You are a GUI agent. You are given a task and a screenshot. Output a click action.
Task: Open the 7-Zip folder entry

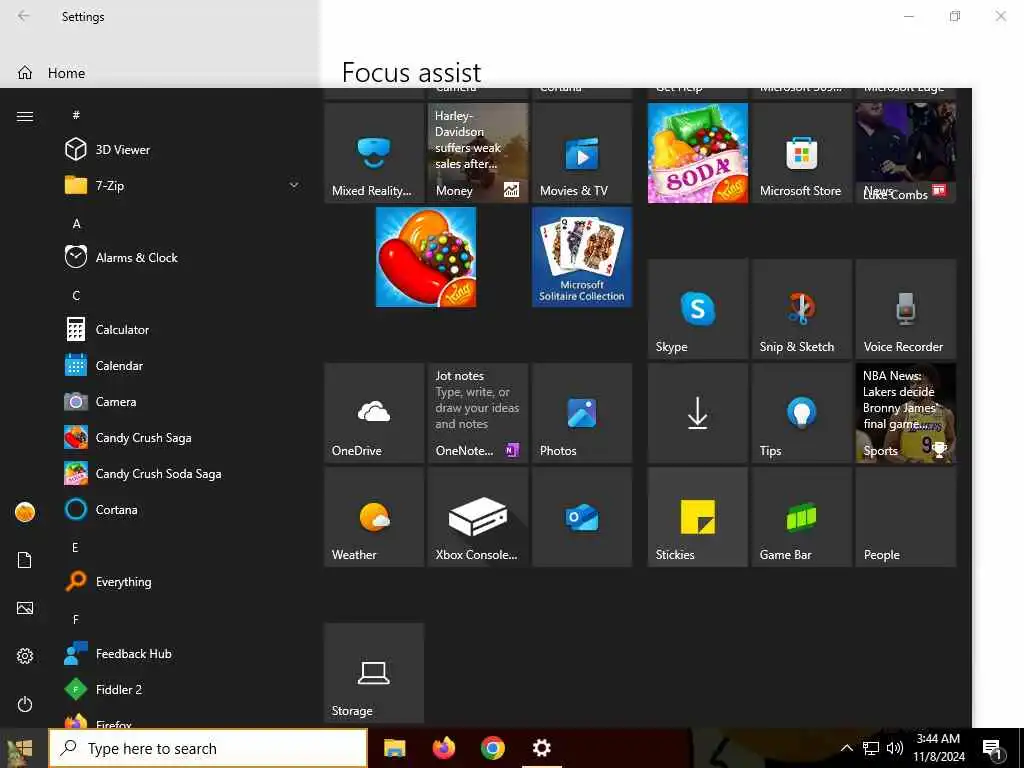pyautogui.click(x=180, y=185)
